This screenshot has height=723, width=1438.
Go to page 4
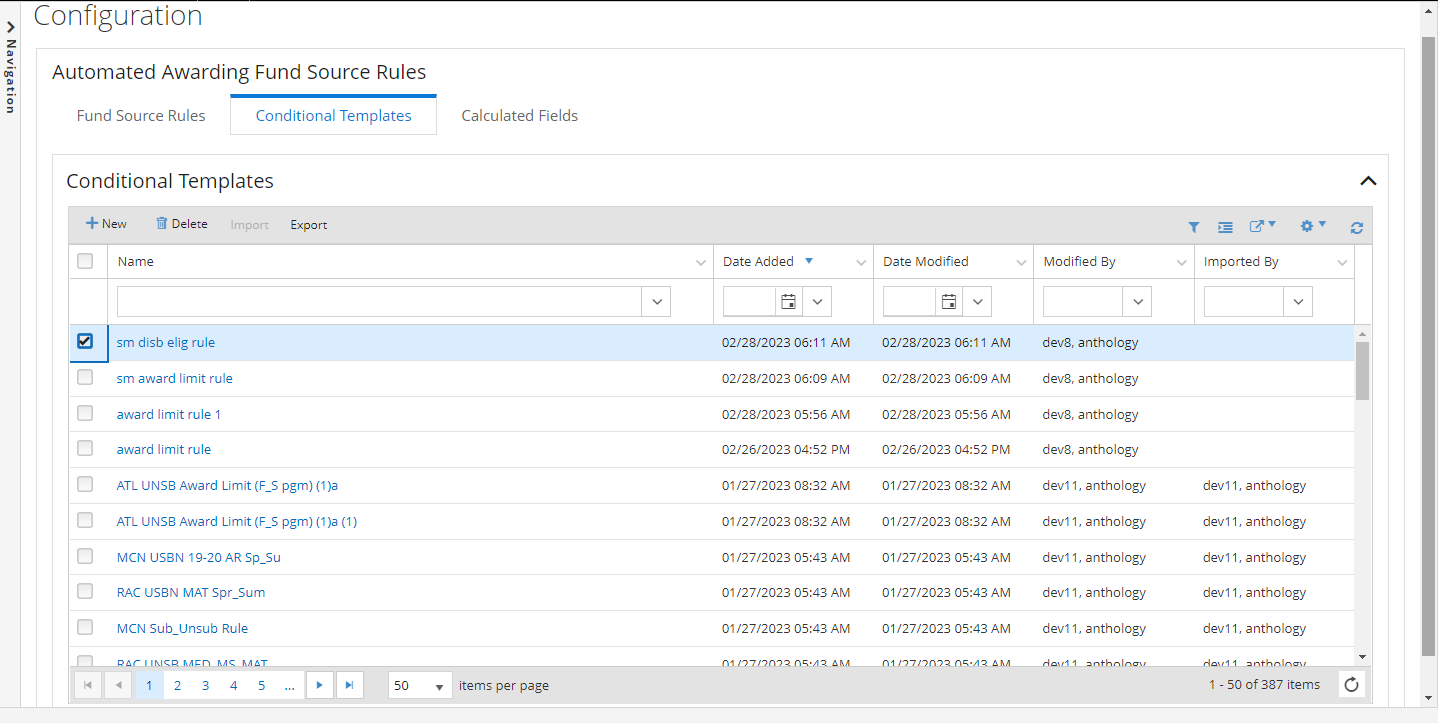tap(234, 685)
